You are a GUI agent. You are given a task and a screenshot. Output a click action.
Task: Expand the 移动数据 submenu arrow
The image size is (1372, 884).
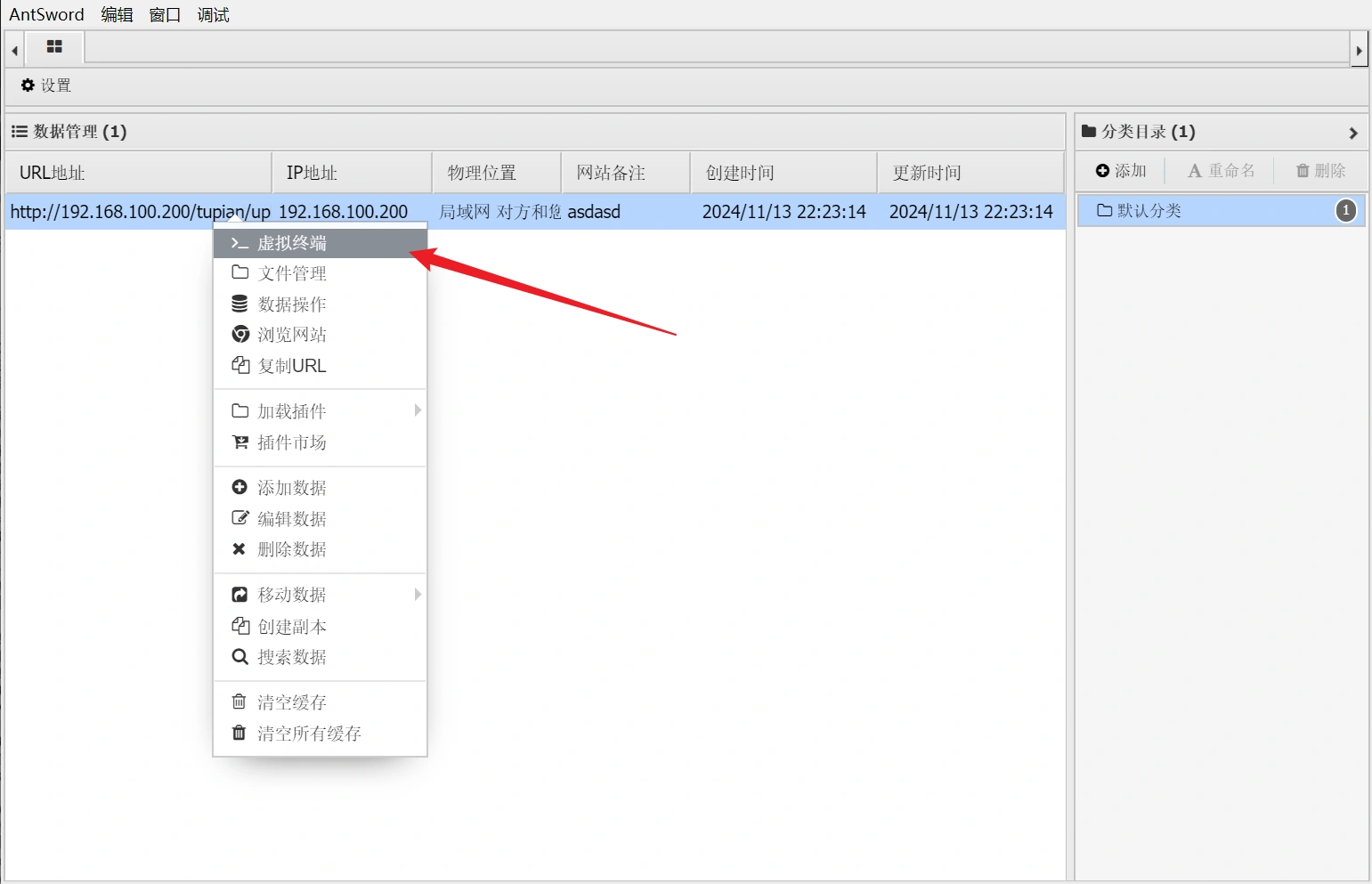point(418,595)
